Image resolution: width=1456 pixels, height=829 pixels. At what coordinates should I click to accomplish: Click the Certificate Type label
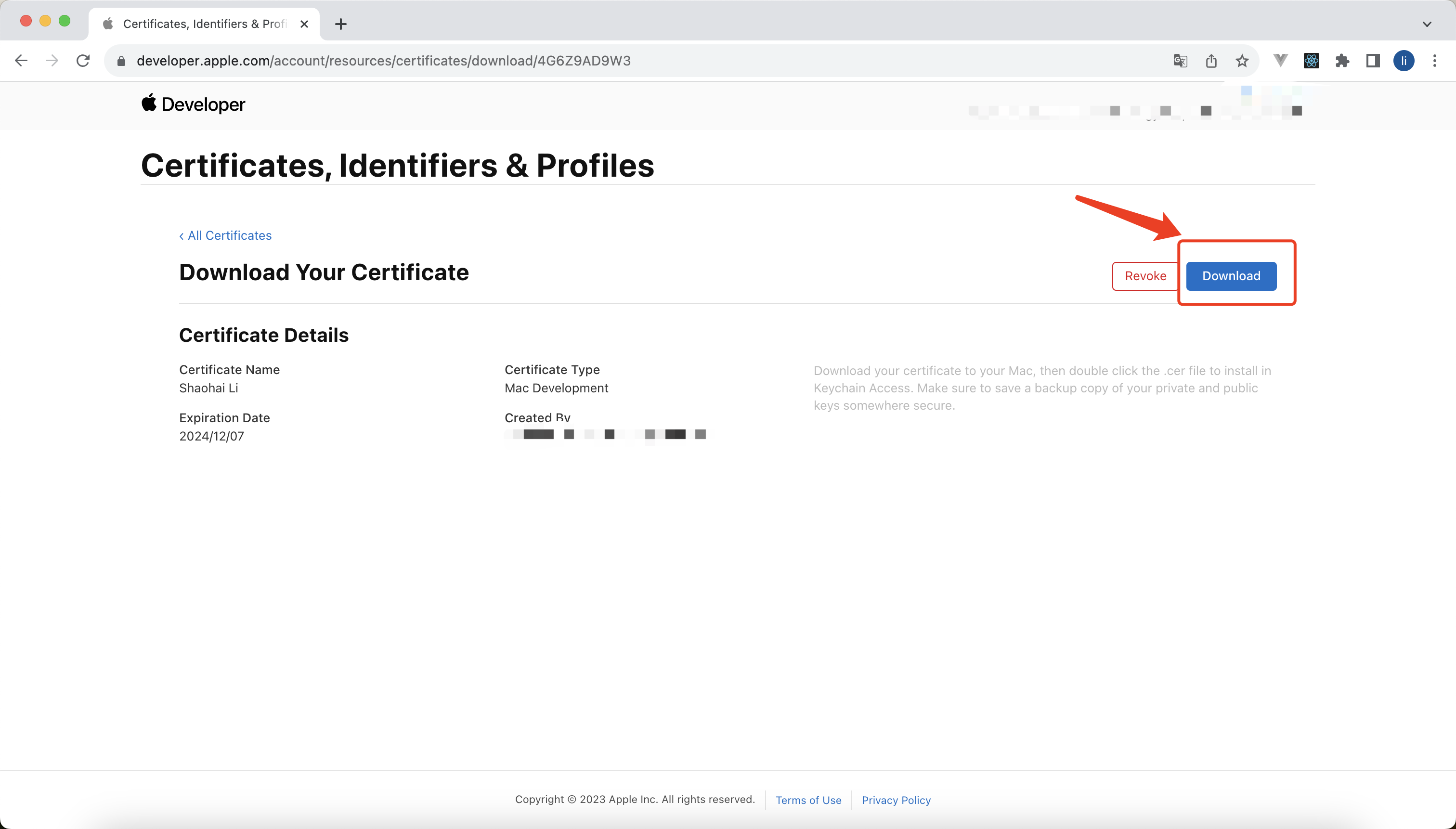(x=552, y=370)
